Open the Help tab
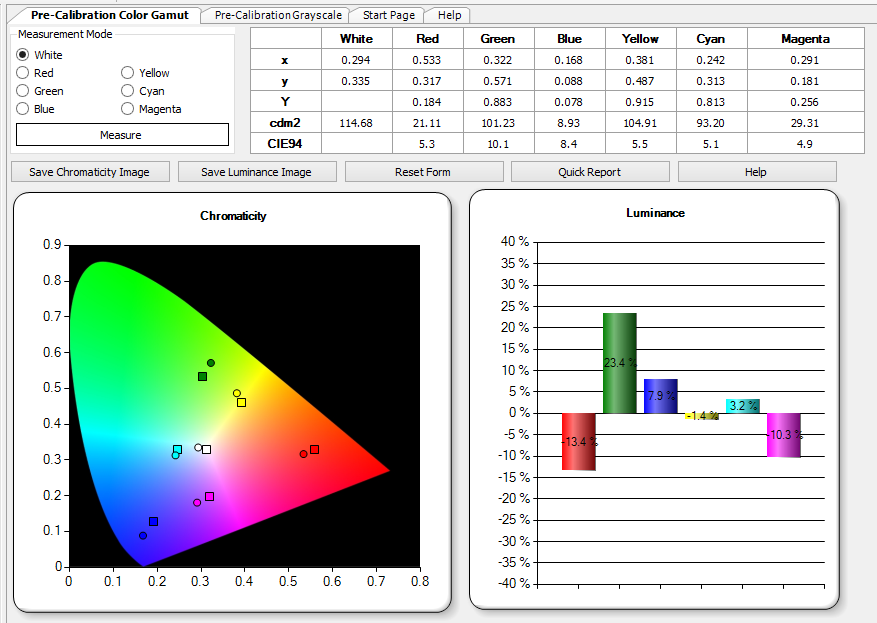877x623 pixels. [x=449, y=15]
